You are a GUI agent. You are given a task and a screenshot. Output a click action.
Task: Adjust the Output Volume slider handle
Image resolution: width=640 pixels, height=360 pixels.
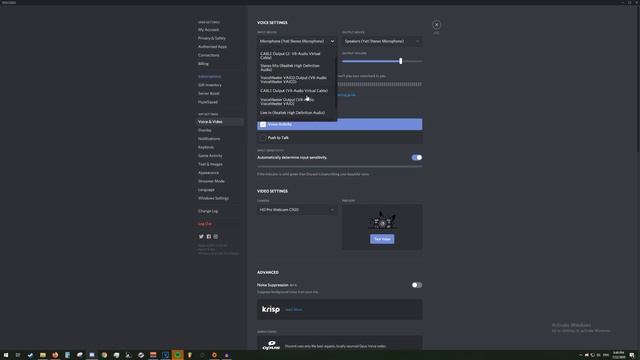coord(401,61)
